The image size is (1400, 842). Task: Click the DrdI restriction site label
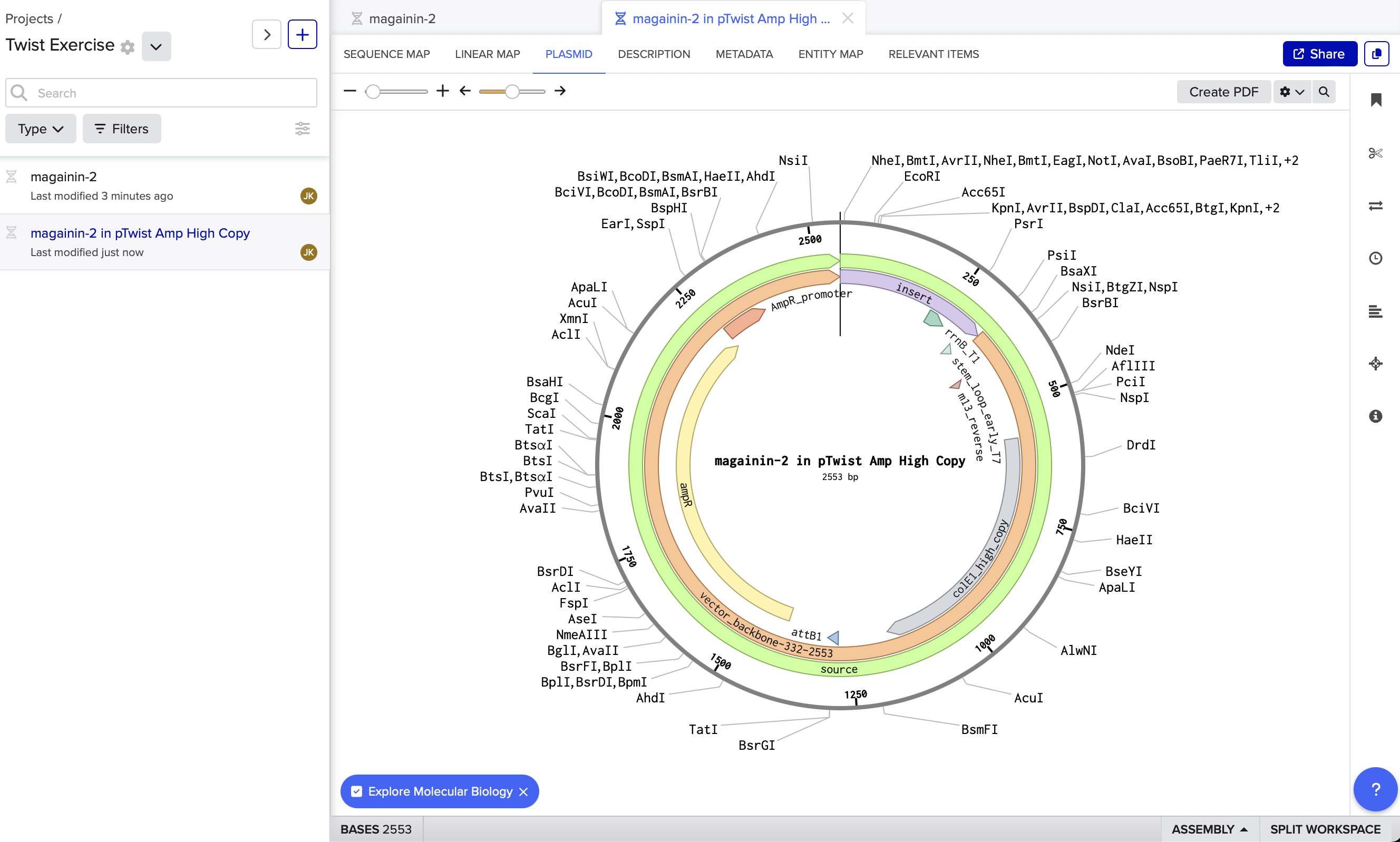pyautogui.click(x=1141, y=445)
